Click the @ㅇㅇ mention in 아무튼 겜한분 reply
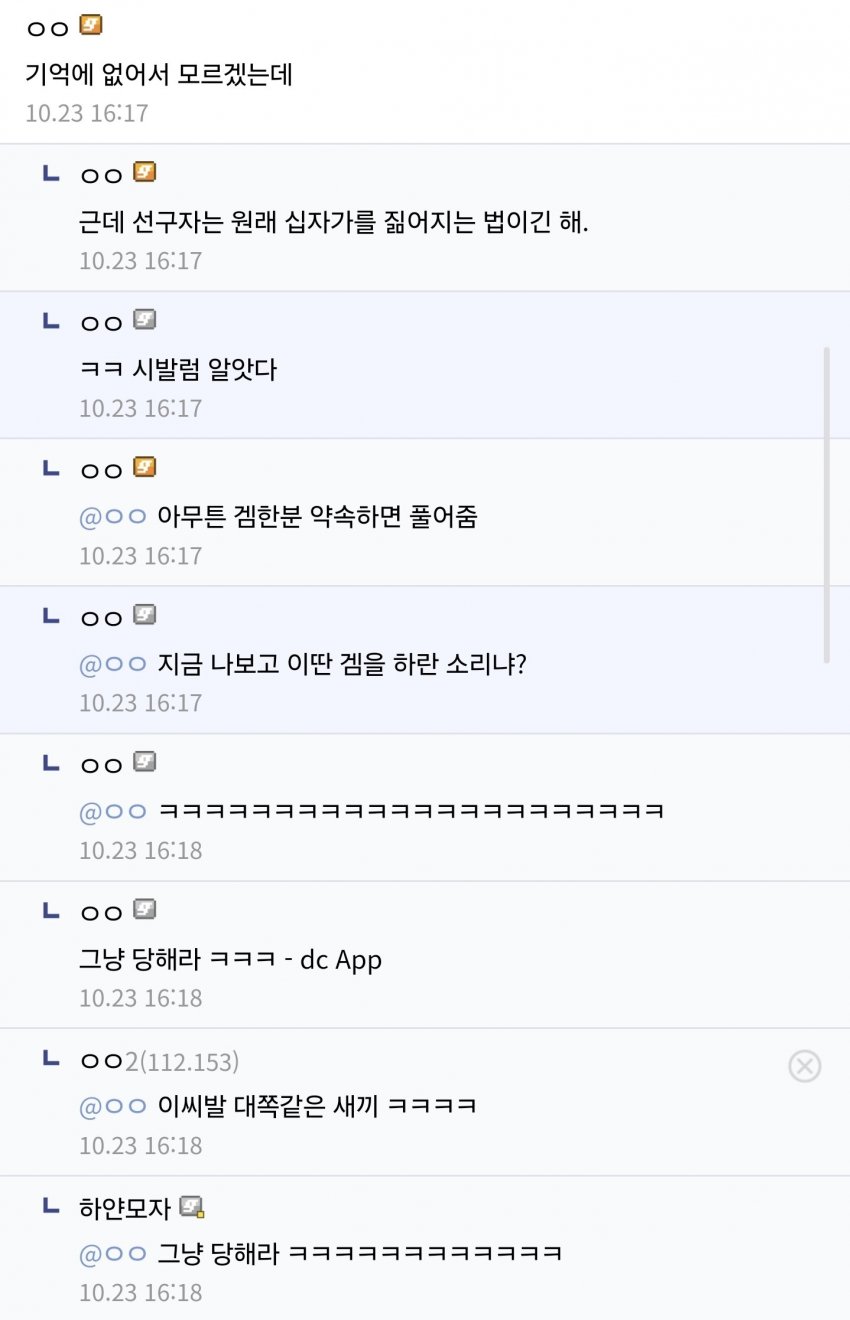 click(x=113, y=517)
